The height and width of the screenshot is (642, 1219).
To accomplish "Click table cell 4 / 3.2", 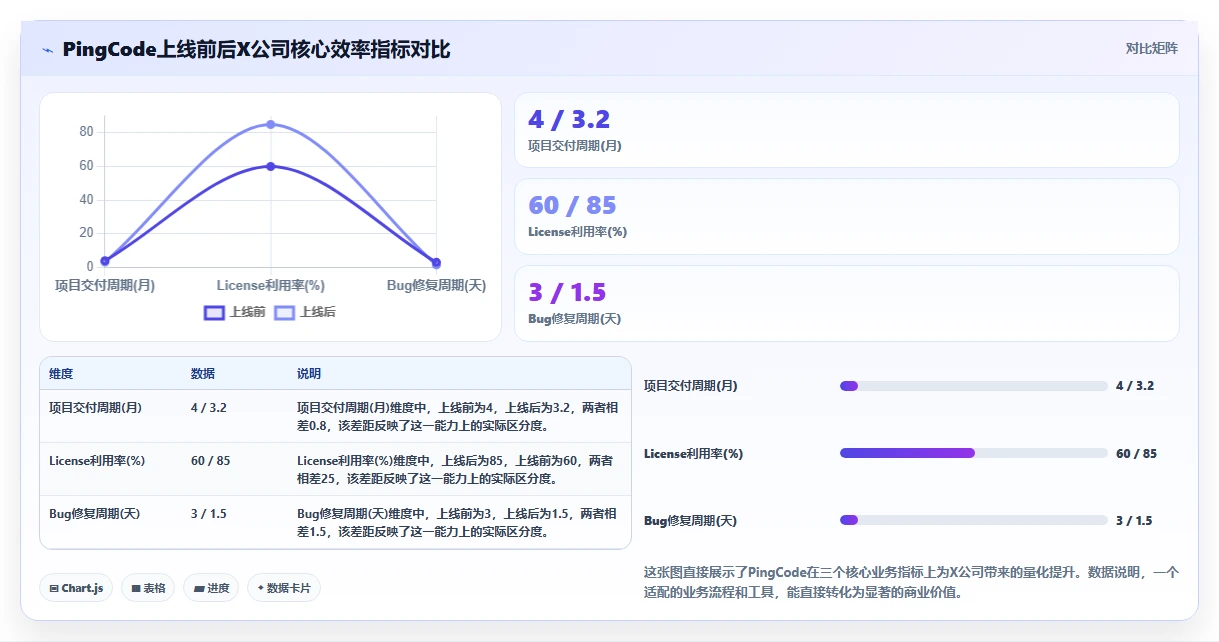I will [209, 407].
